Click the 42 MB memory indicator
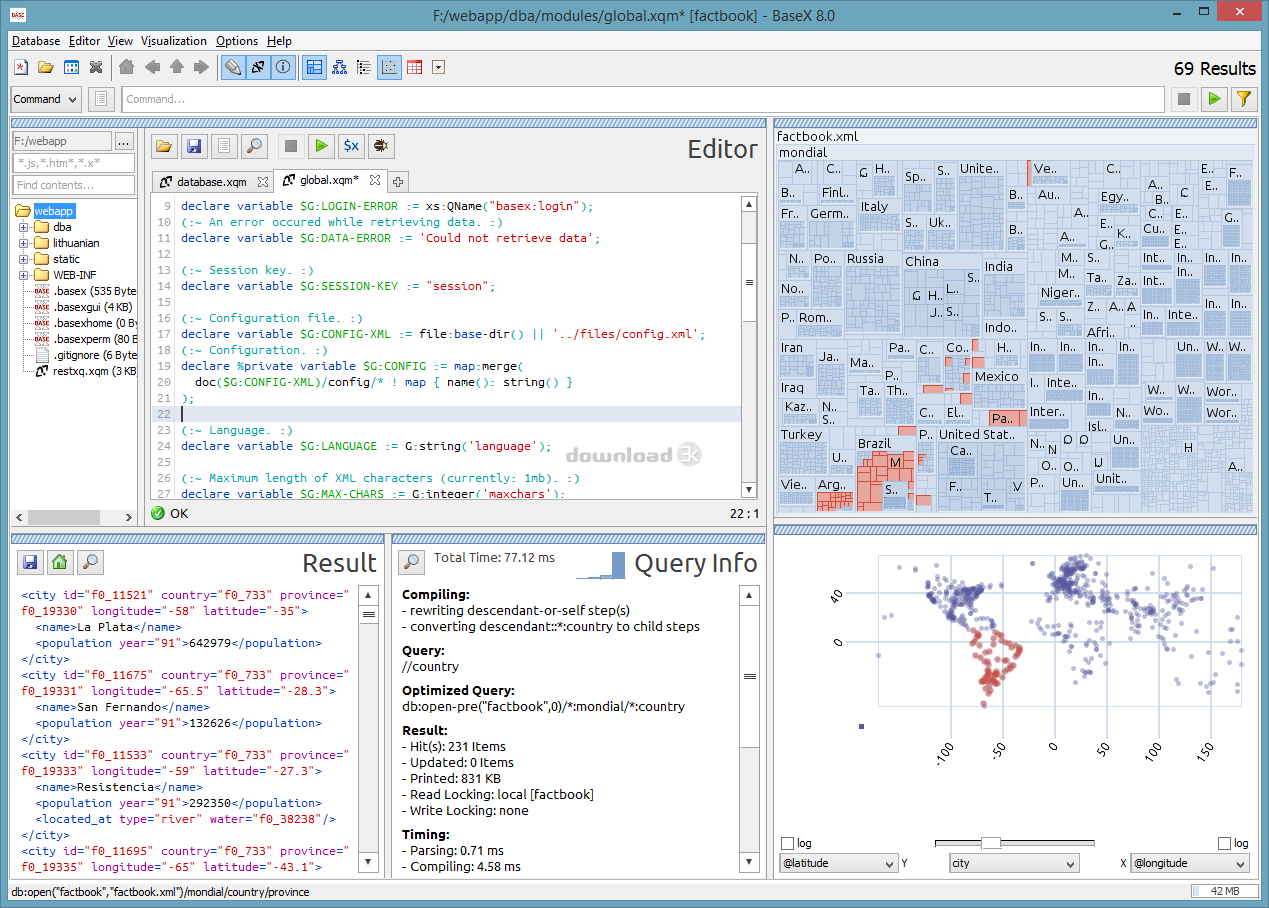 (x=1224, y=891)
